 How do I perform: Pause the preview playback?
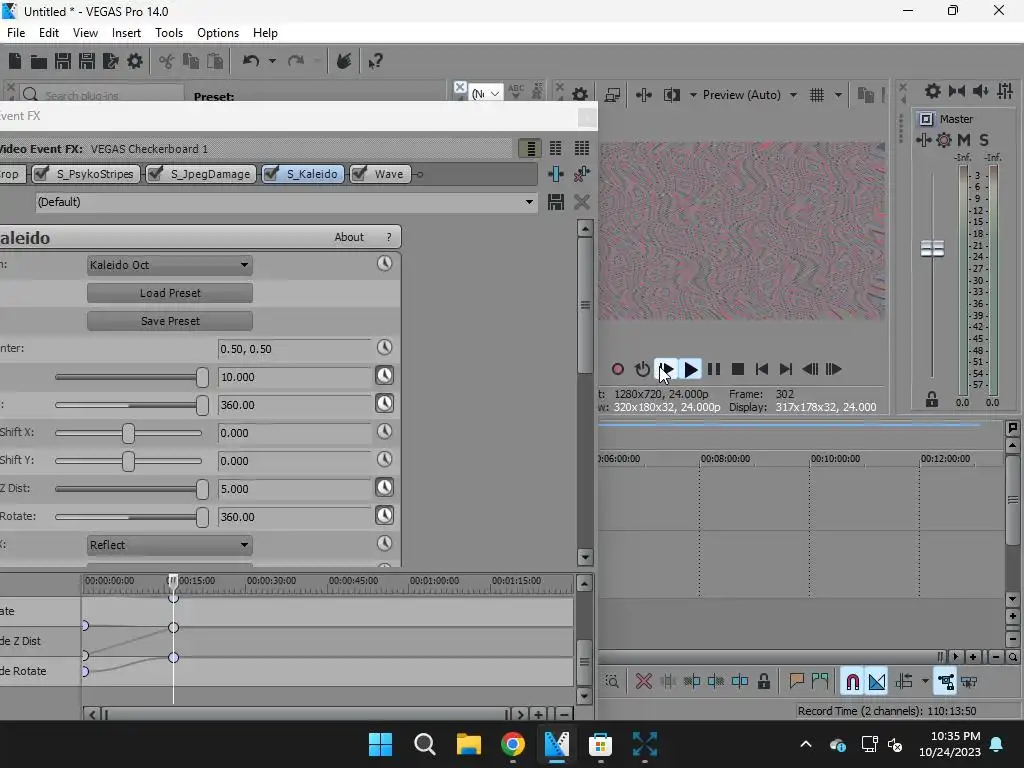[714, 369]
